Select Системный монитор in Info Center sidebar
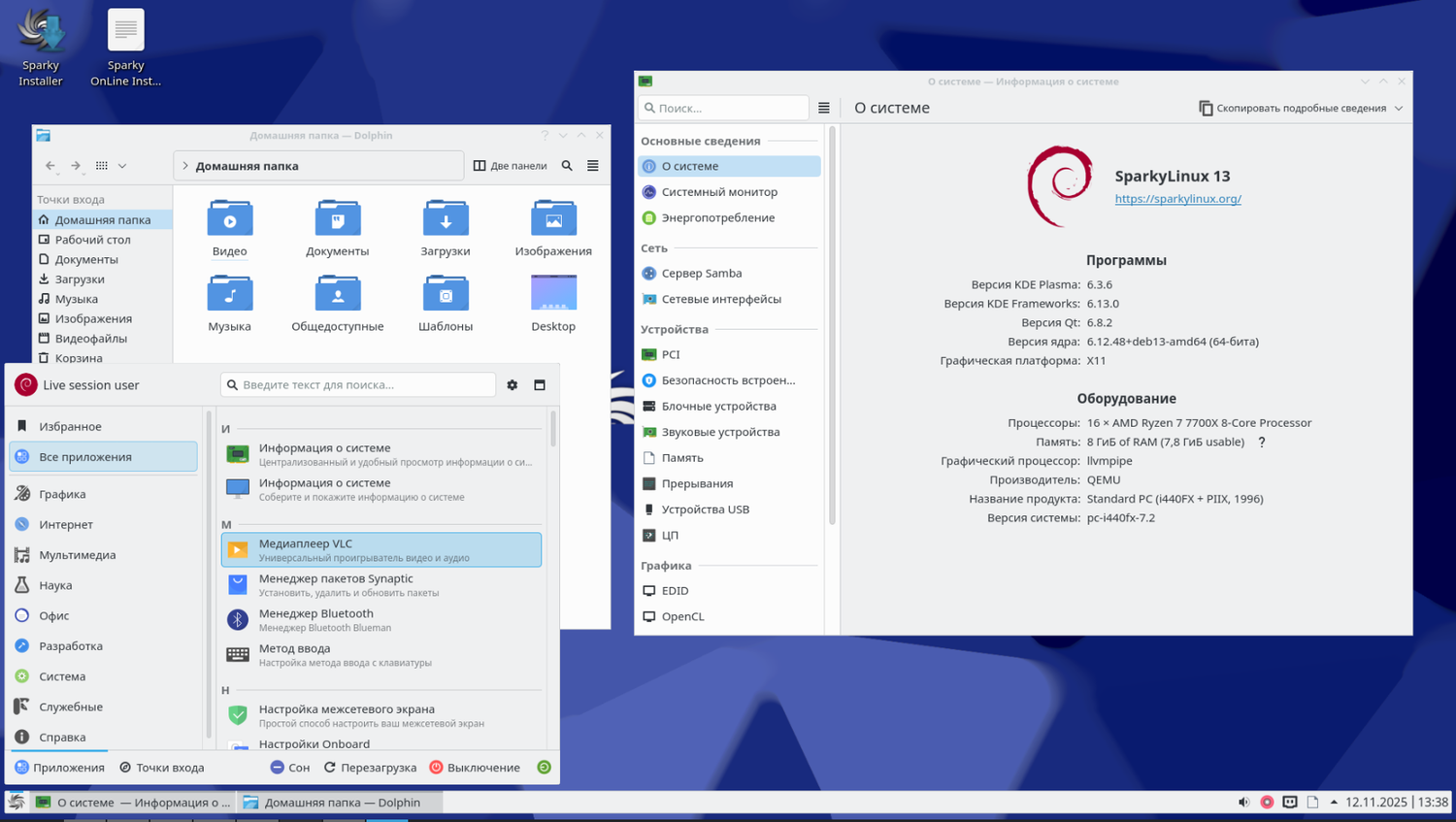The width and height of the screenshot is (1456, 822). click(x=729, y=192)
